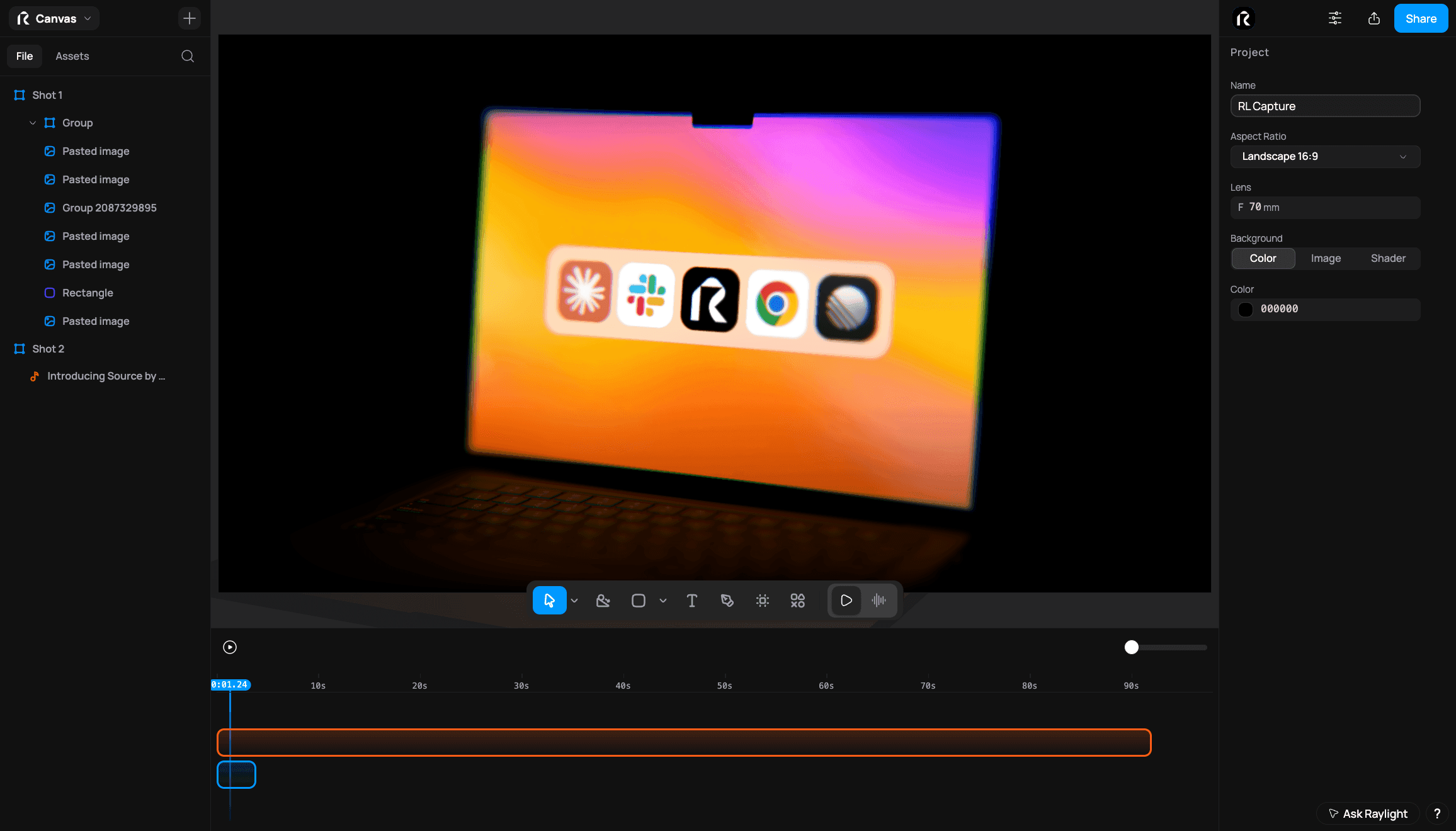
Task: Adjust the timeline zoom slider handle
Action: (x=1131, y=647)
